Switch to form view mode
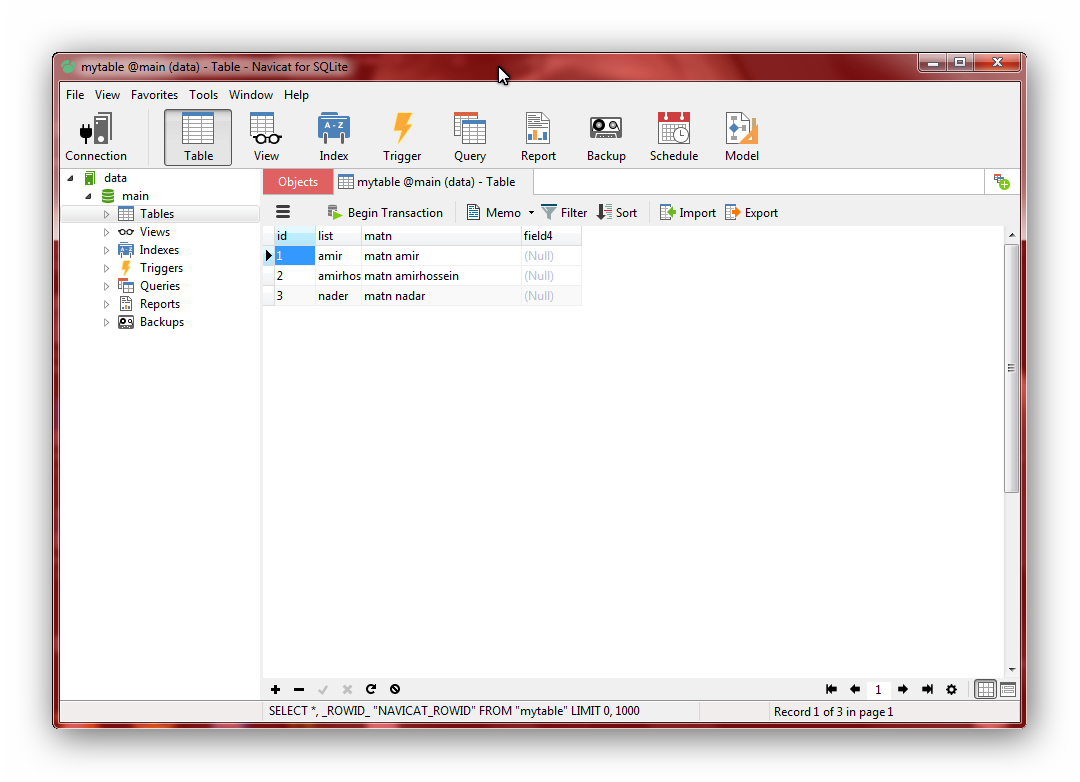 [1008, 689]
